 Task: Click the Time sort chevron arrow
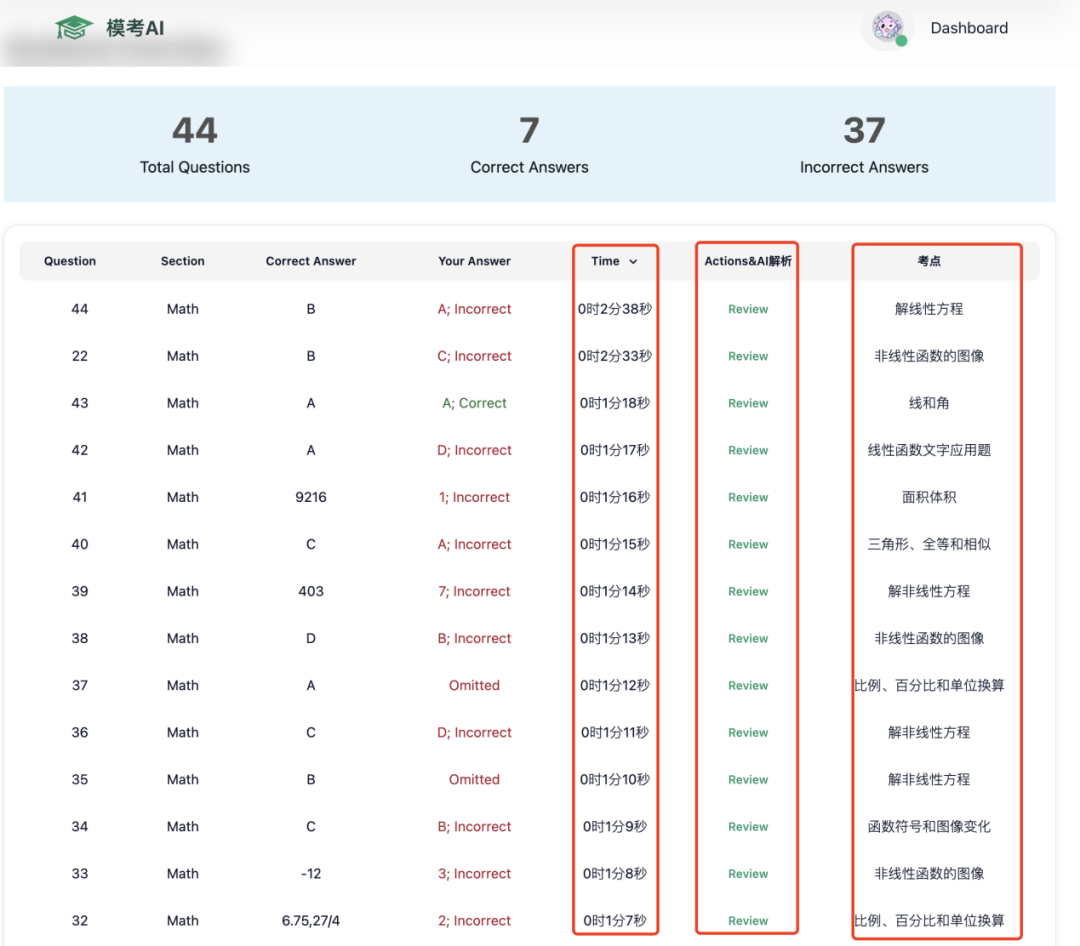[x=633, y=261]
